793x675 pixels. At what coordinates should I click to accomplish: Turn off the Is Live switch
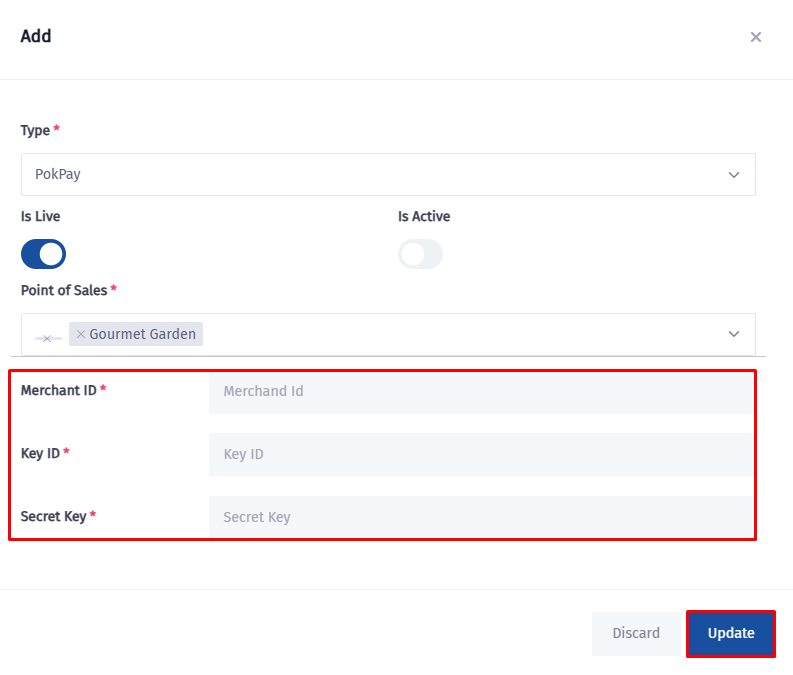[43, 254]
